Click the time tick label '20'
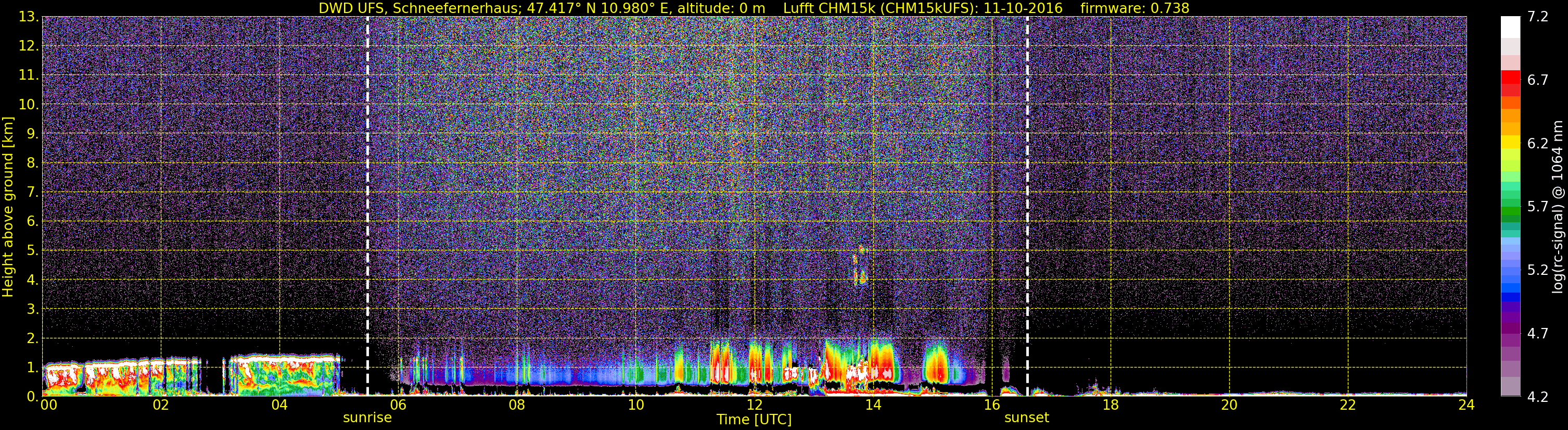 tap(1229, 405)
